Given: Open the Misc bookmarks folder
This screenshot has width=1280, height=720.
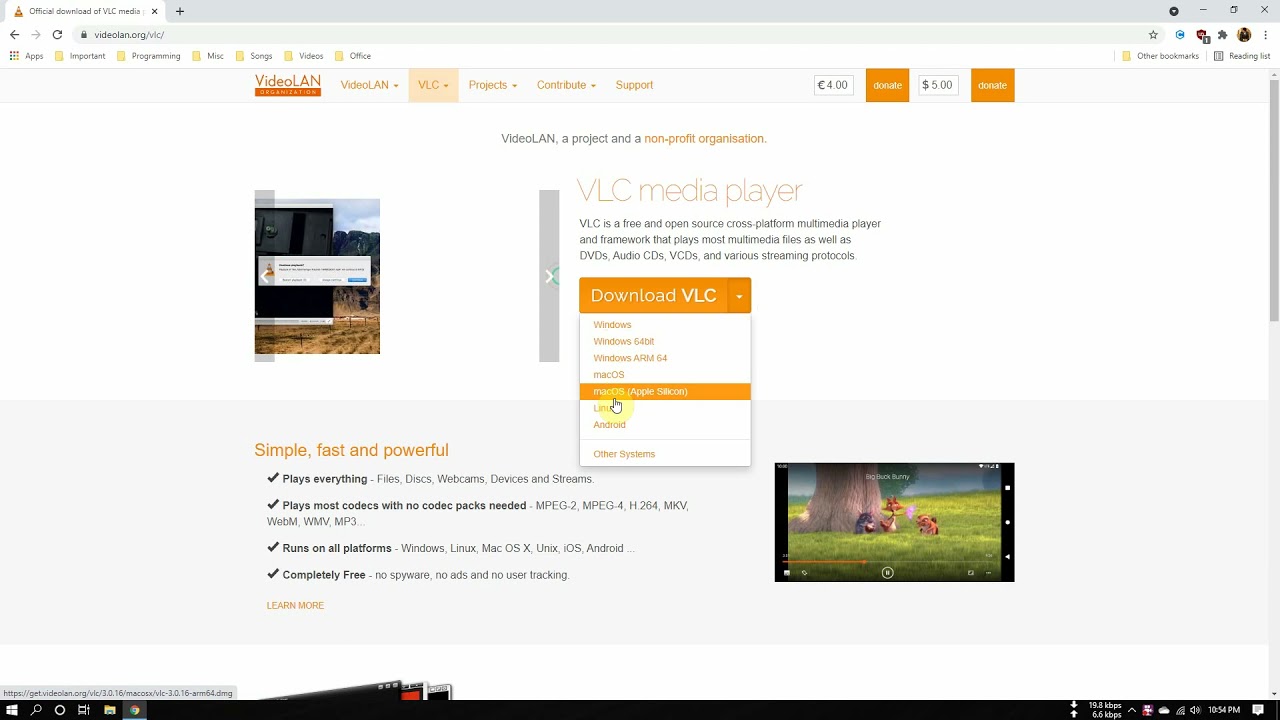Looking at the screenshot, I should 208,56.
